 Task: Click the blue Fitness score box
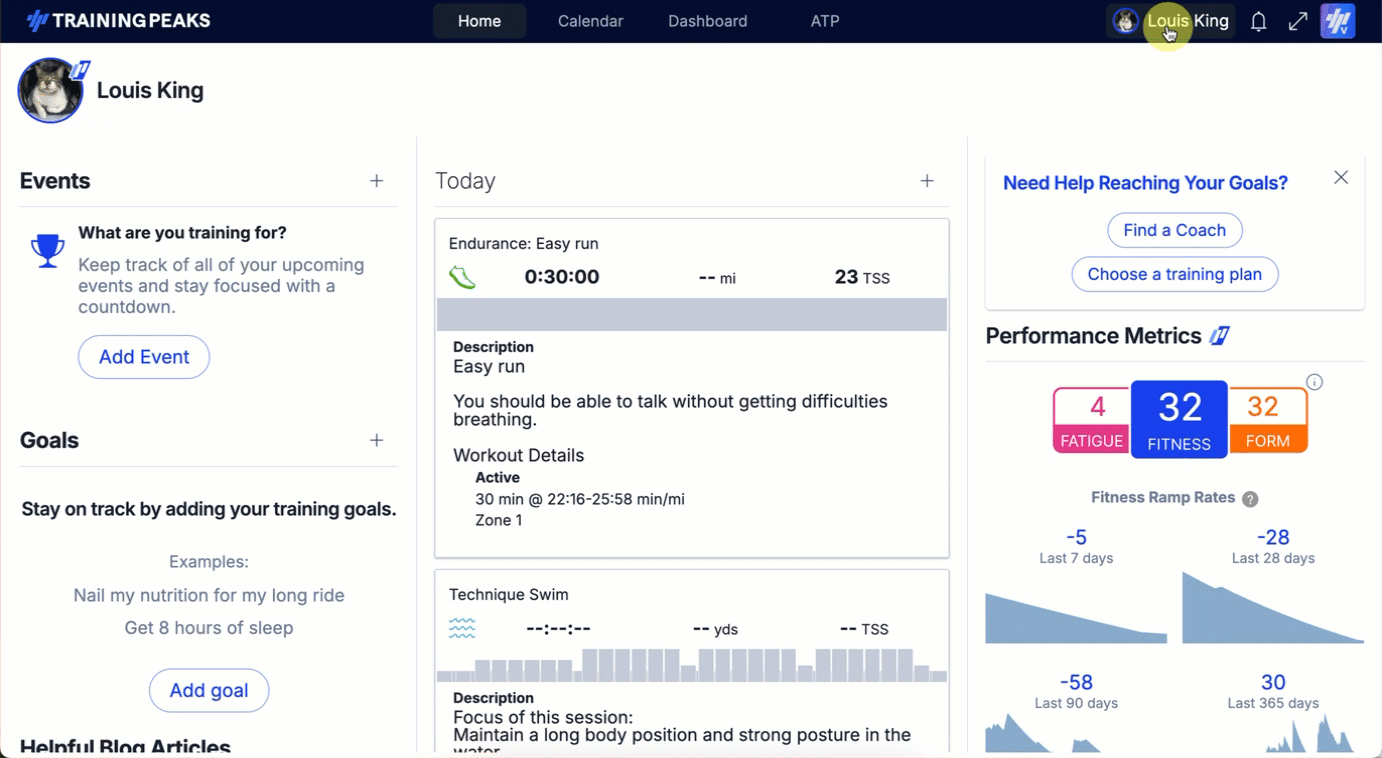(1179, 419)
